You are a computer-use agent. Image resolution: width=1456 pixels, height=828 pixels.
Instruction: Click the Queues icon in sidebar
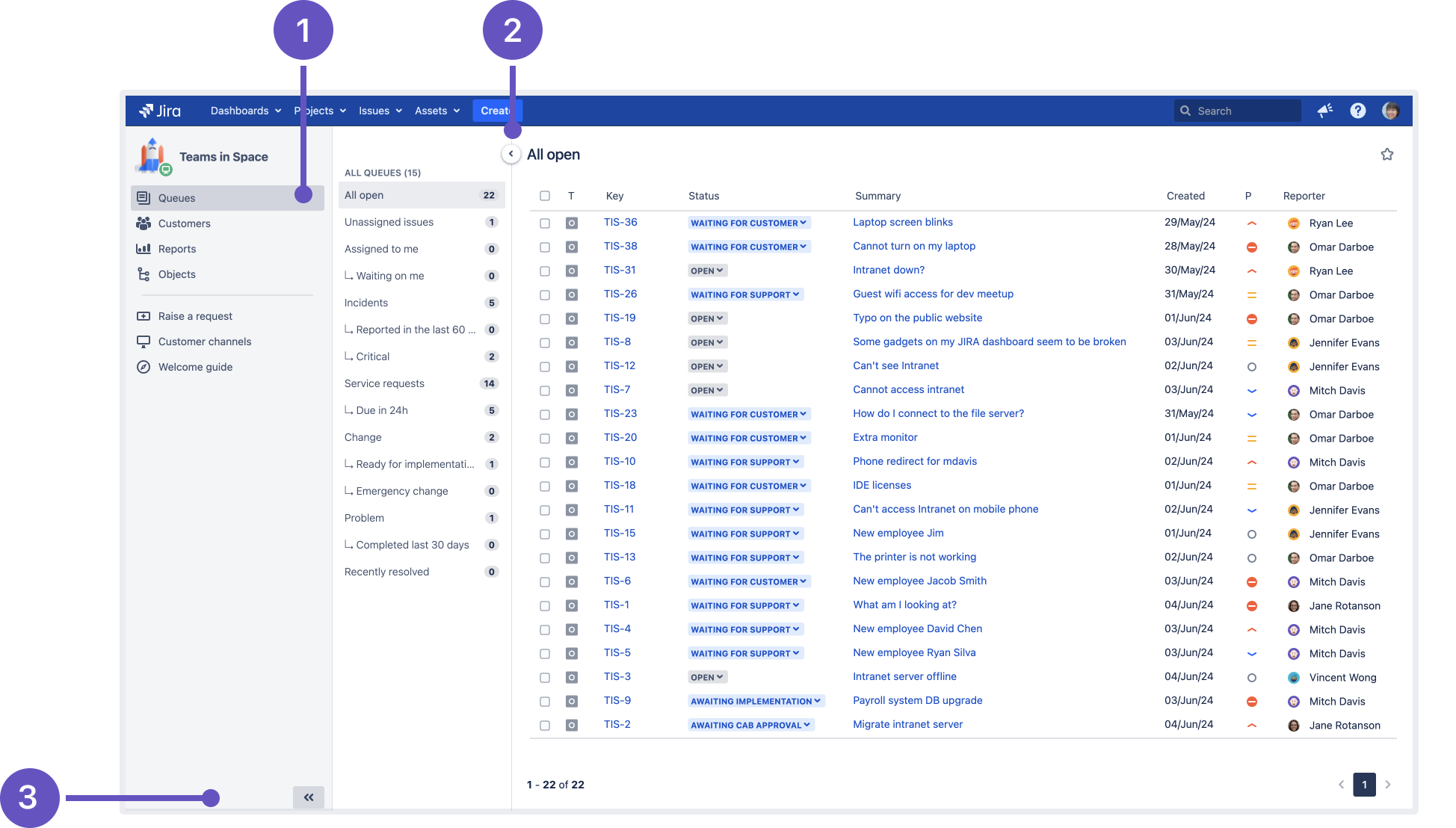click(143, 197)
